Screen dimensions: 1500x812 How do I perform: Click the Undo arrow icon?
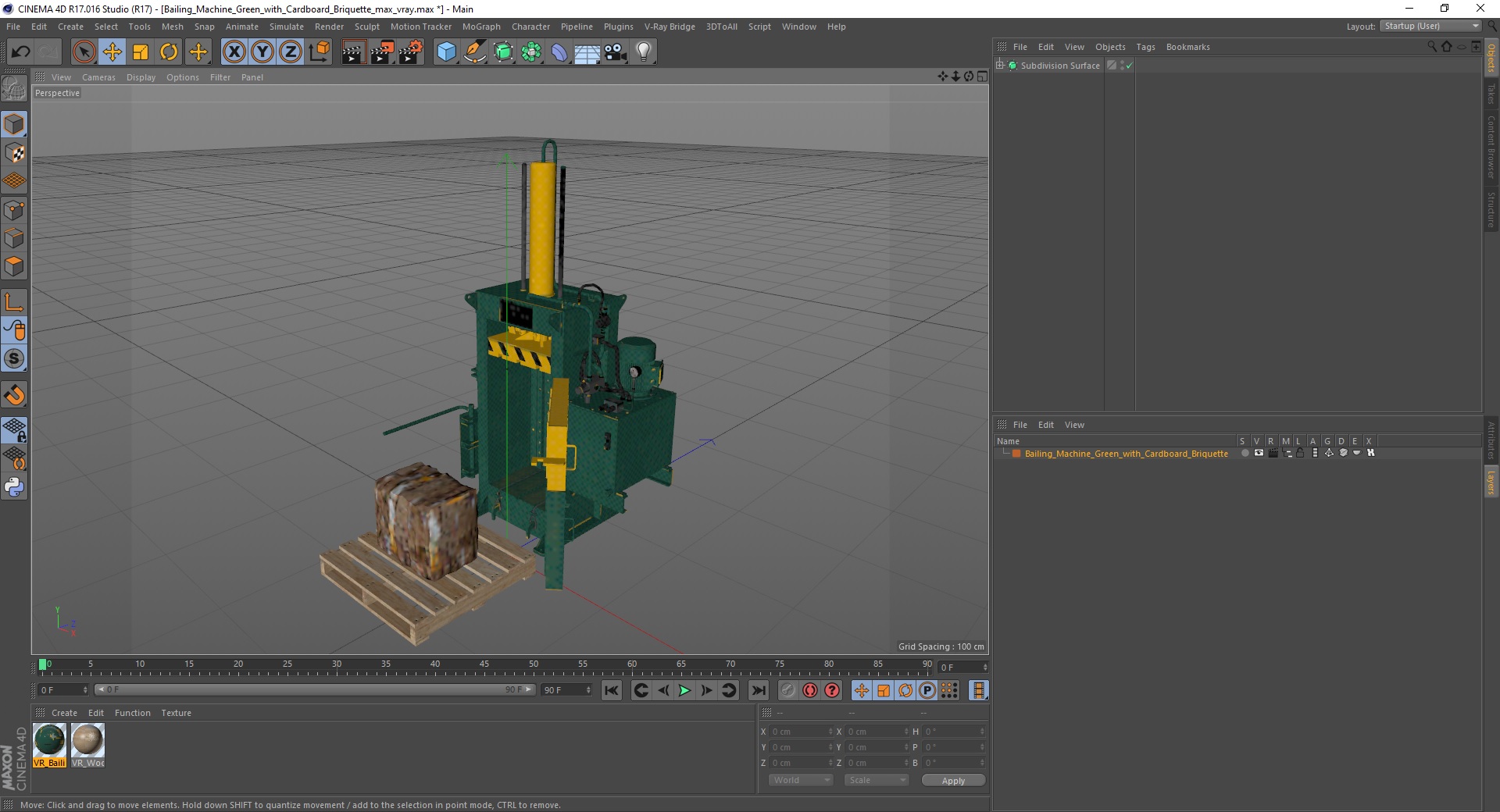coord(21,52)
